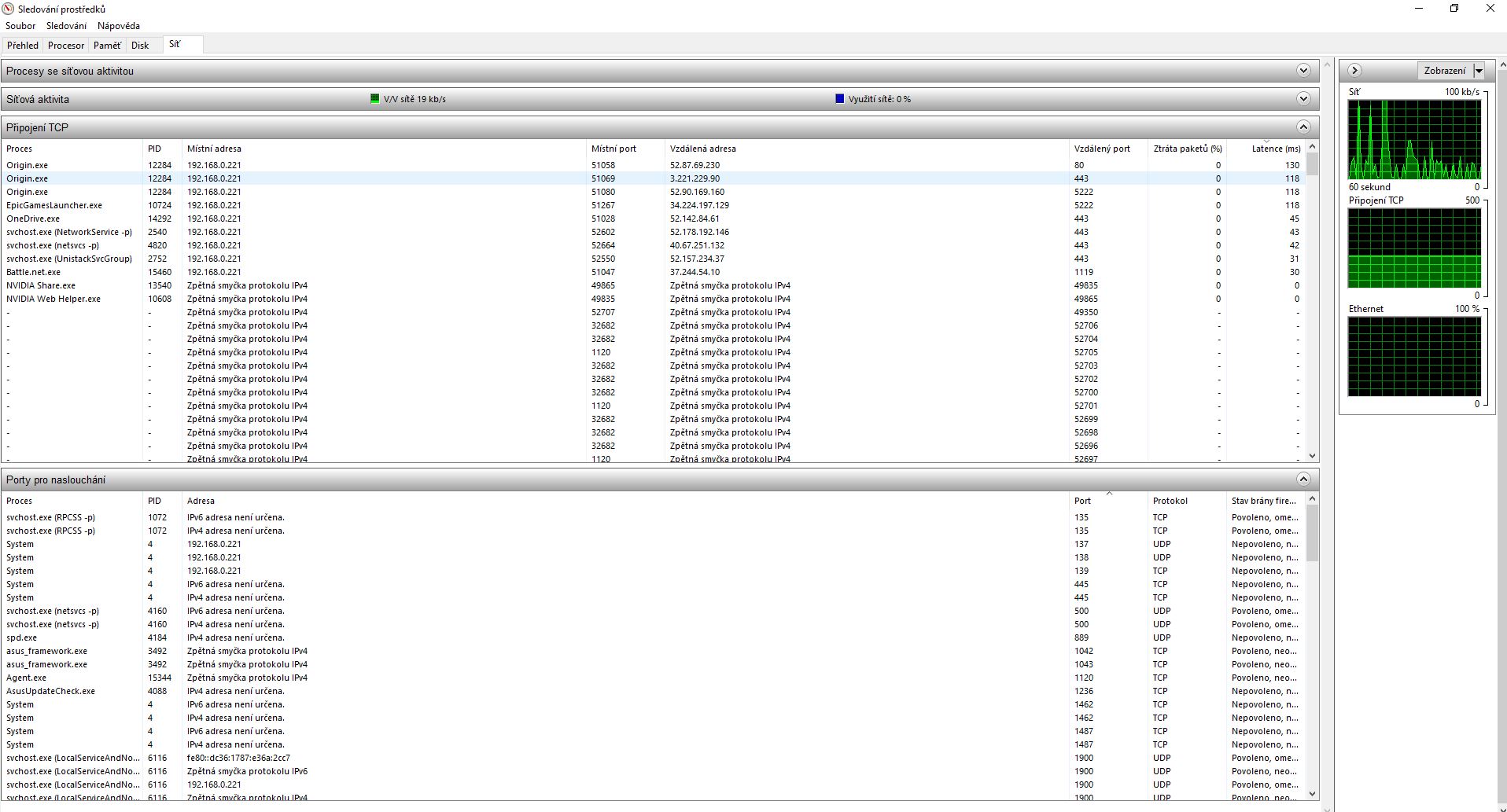Click the green network I/O legend square
Screen dimensions: 1507x812
tap(375, 99)
